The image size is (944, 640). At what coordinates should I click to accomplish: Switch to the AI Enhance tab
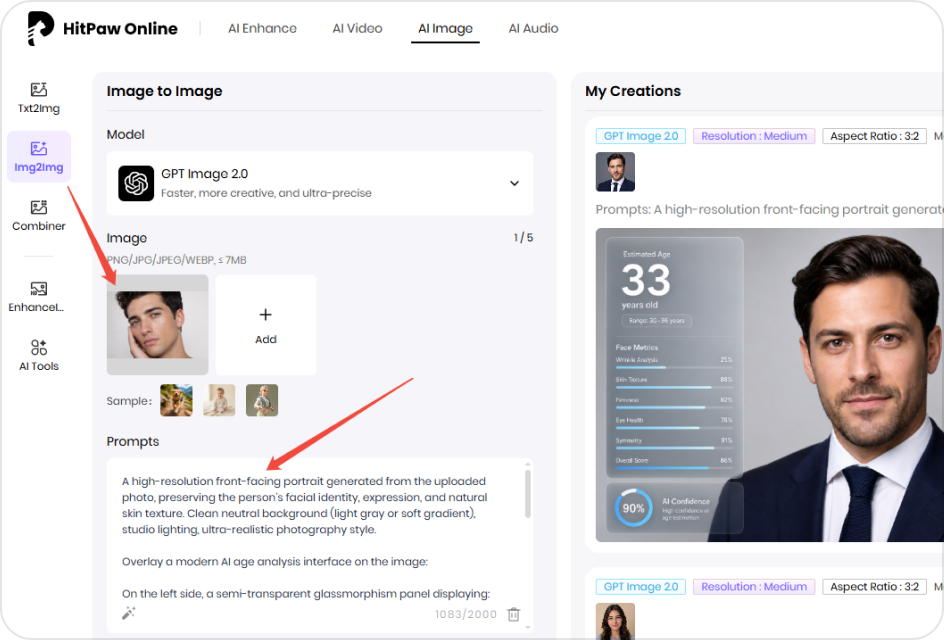pyautogui.click(x=262, y=28)
